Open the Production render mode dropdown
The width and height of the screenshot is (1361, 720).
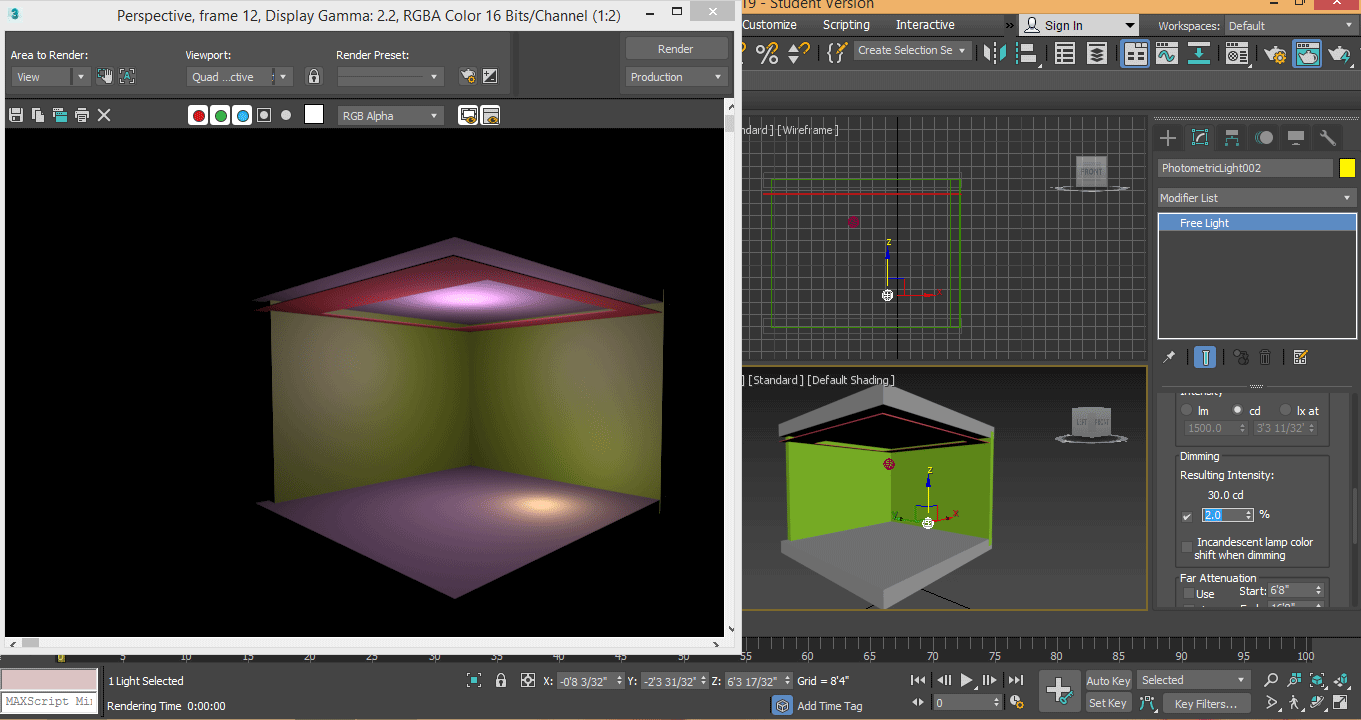click(x=676, y=77)
